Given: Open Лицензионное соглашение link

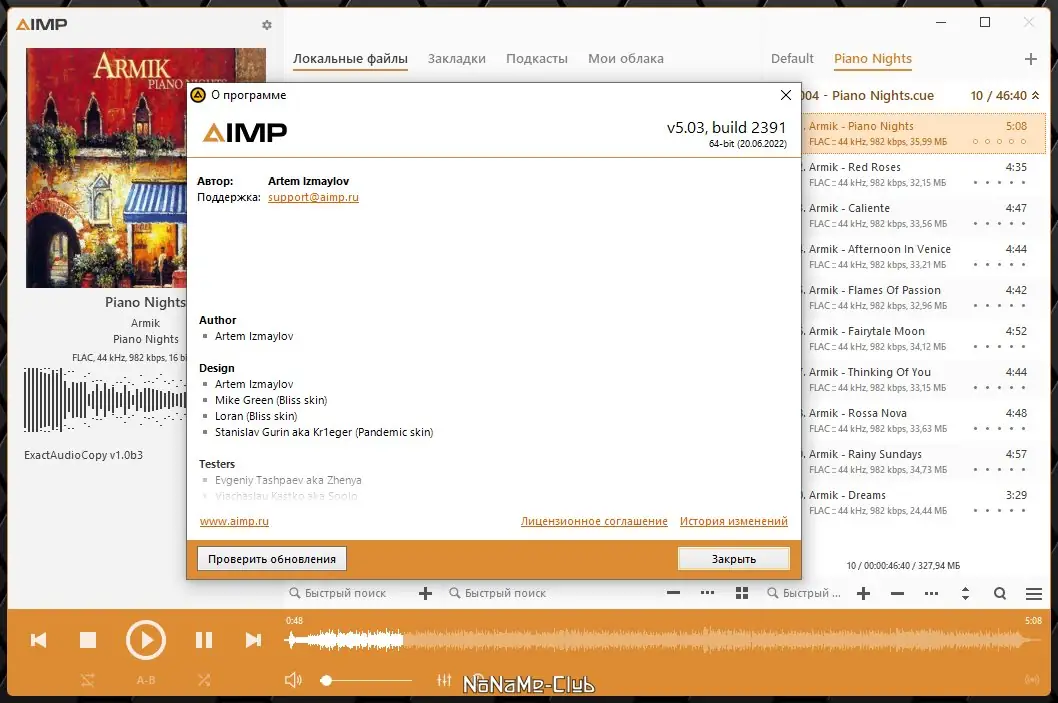Looking at the screenshot, I should [594, 522].
